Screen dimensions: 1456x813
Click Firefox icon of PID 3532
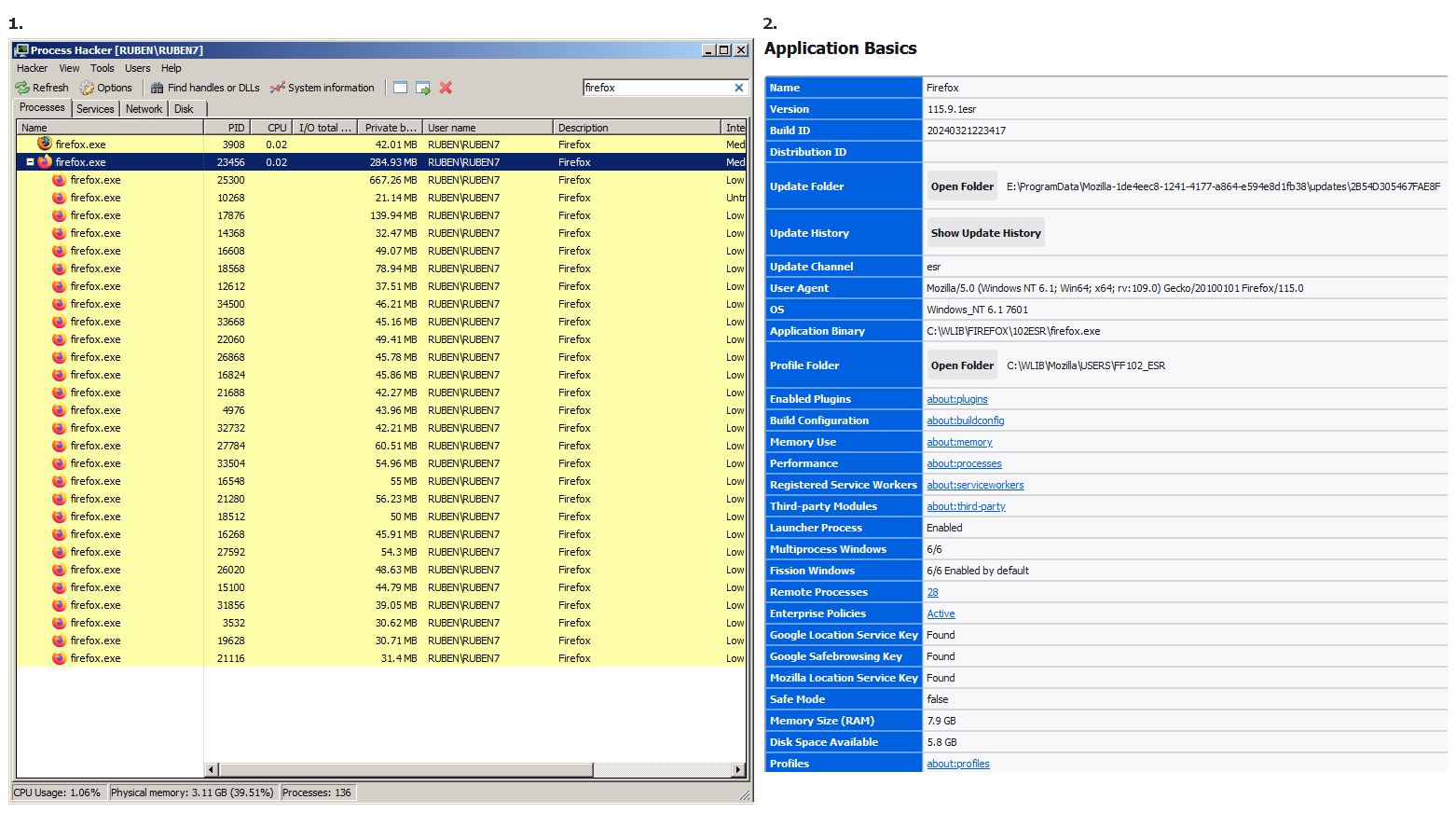coord(60,623)
